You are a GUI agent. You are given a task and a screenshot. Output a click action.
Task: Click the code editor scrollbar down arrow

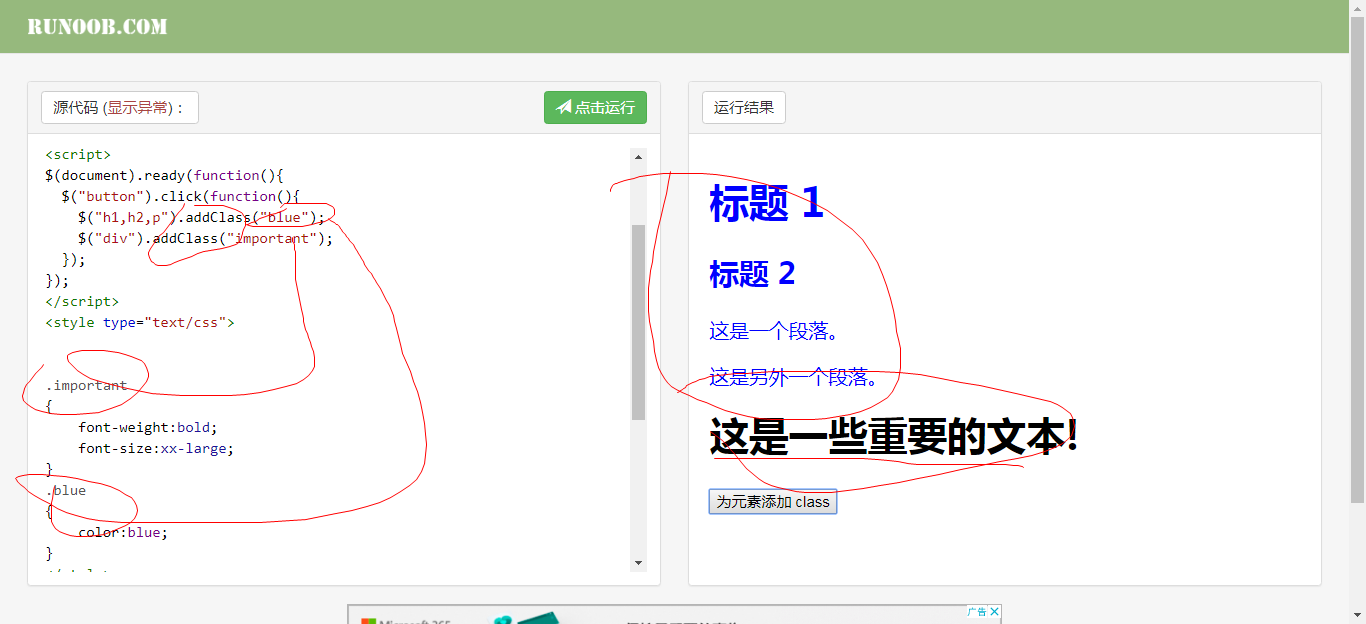click(x=639, y=564)
